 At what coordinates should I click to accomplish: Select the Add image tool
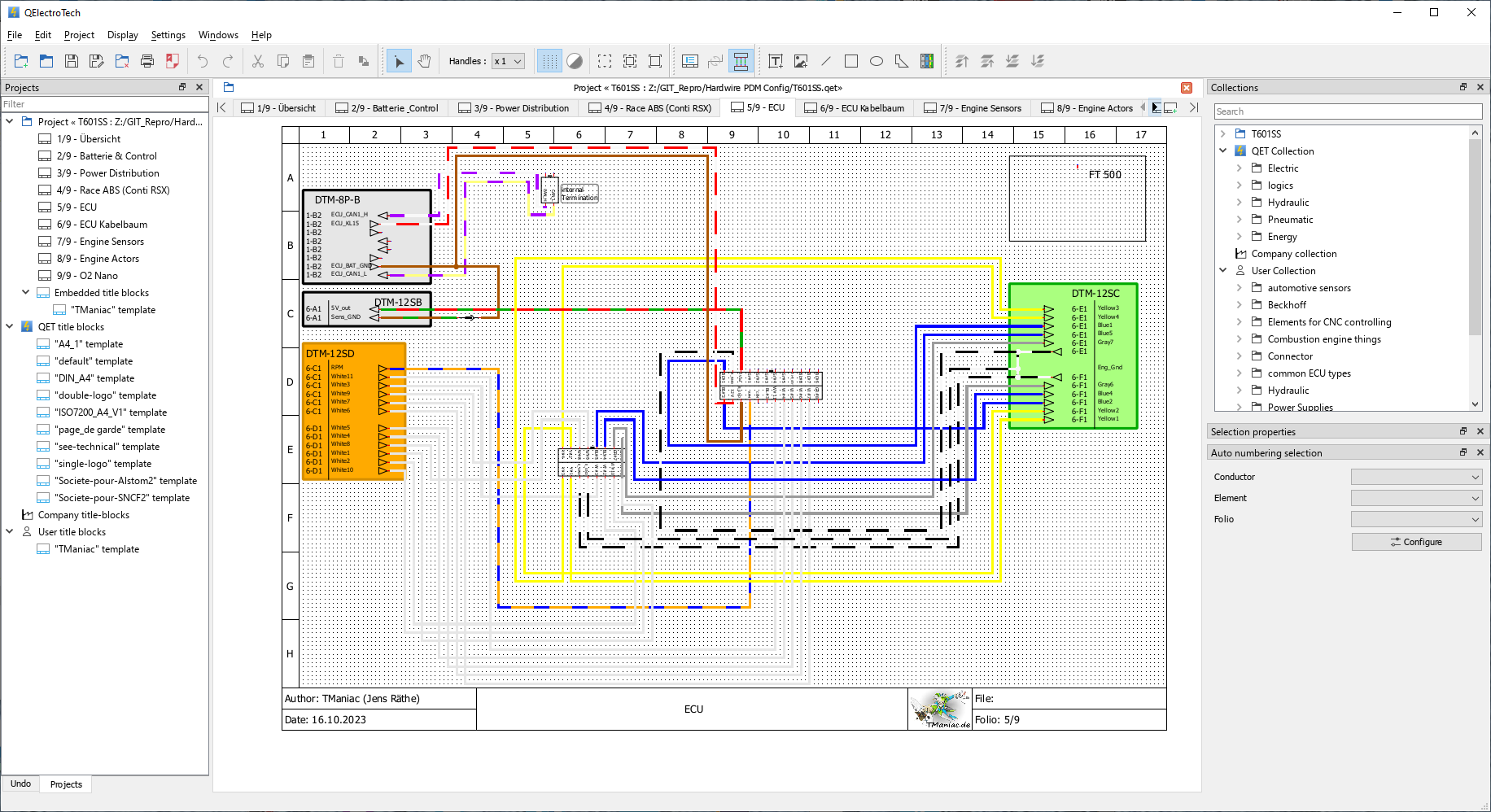pos(801,61)
